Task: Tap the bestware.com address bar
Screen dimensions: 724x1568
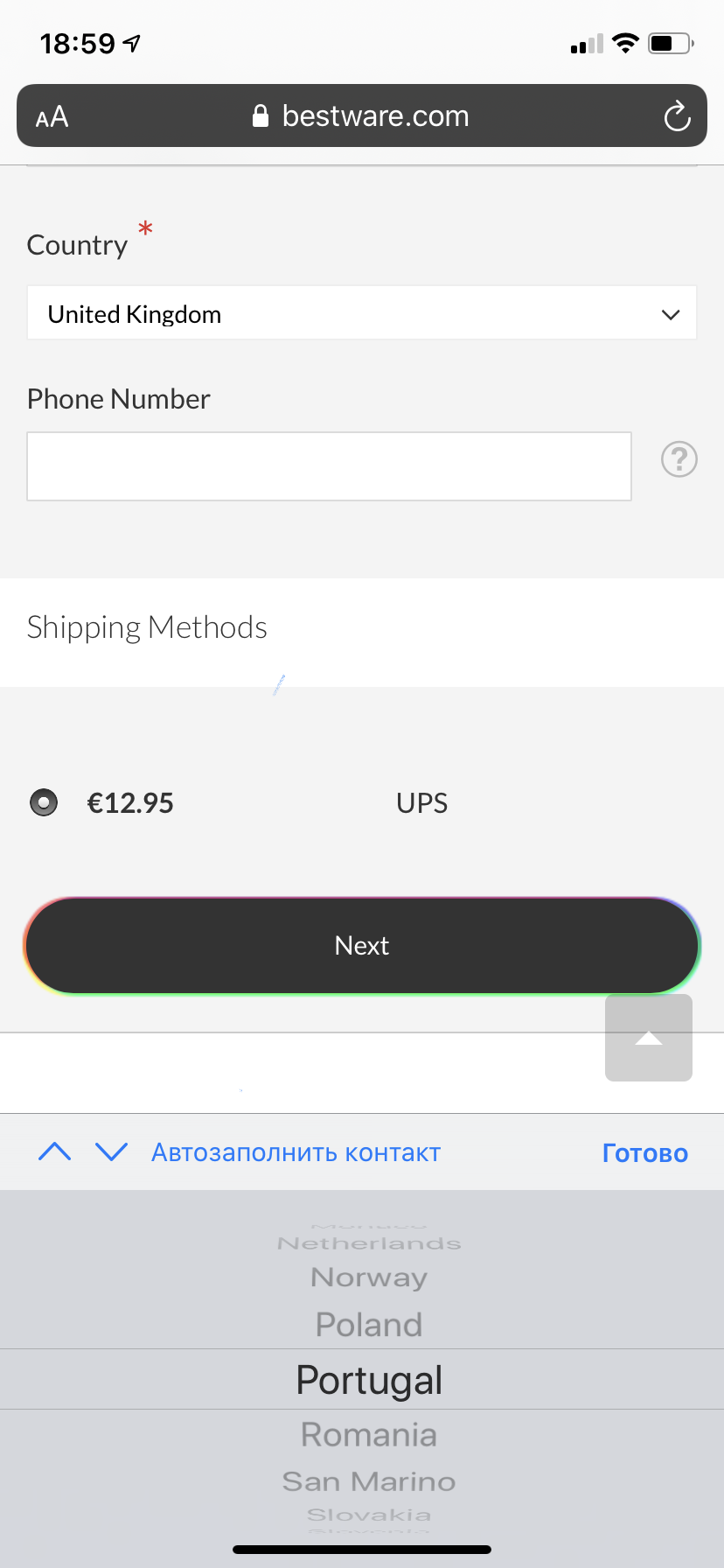Action: pos(362,115)
